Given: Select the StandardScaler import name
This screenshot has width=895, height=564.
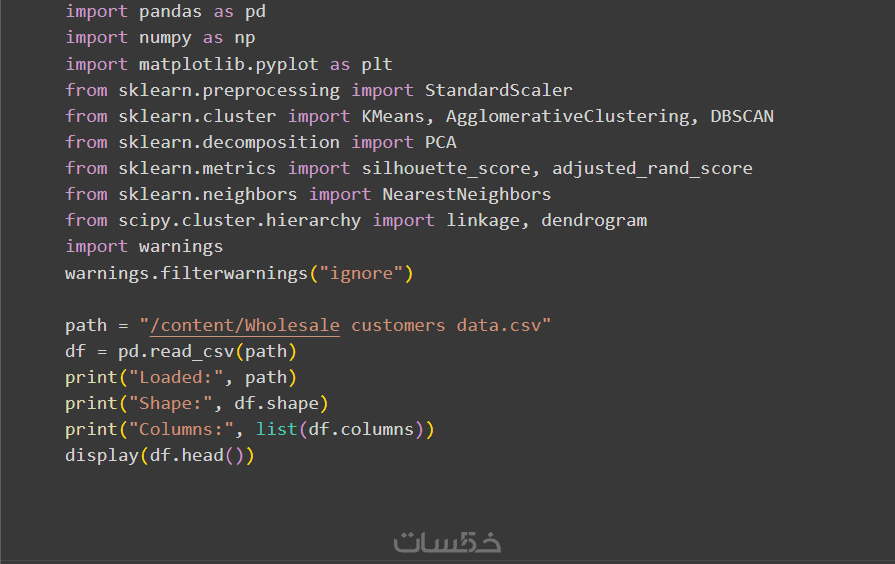Looking at the screenshot, I should pos(498,90).
